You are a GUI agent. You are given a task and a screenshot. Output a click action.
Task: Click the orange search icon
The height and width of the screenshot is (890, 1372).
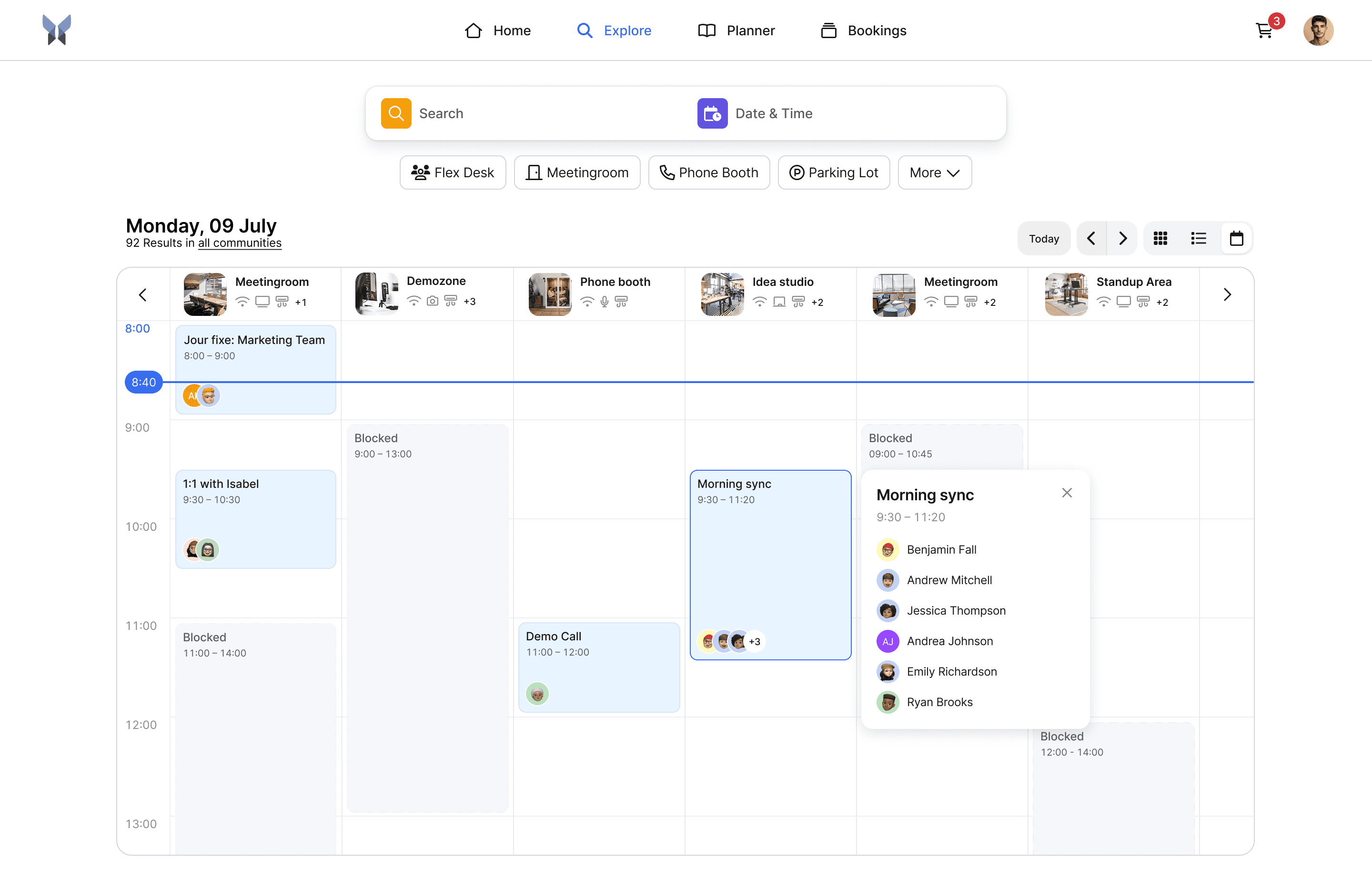point(396,113)
